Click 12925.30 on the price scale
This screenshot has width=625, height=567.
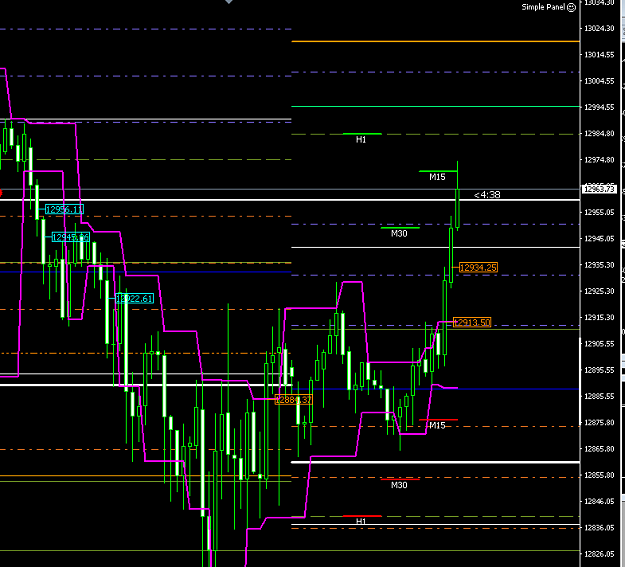coord(599,291)
